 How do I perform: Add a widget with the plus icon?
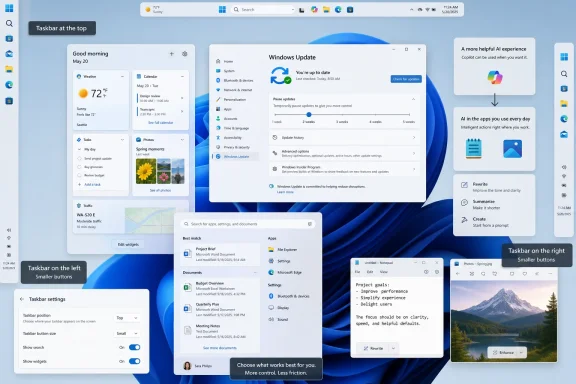point(172,54)
